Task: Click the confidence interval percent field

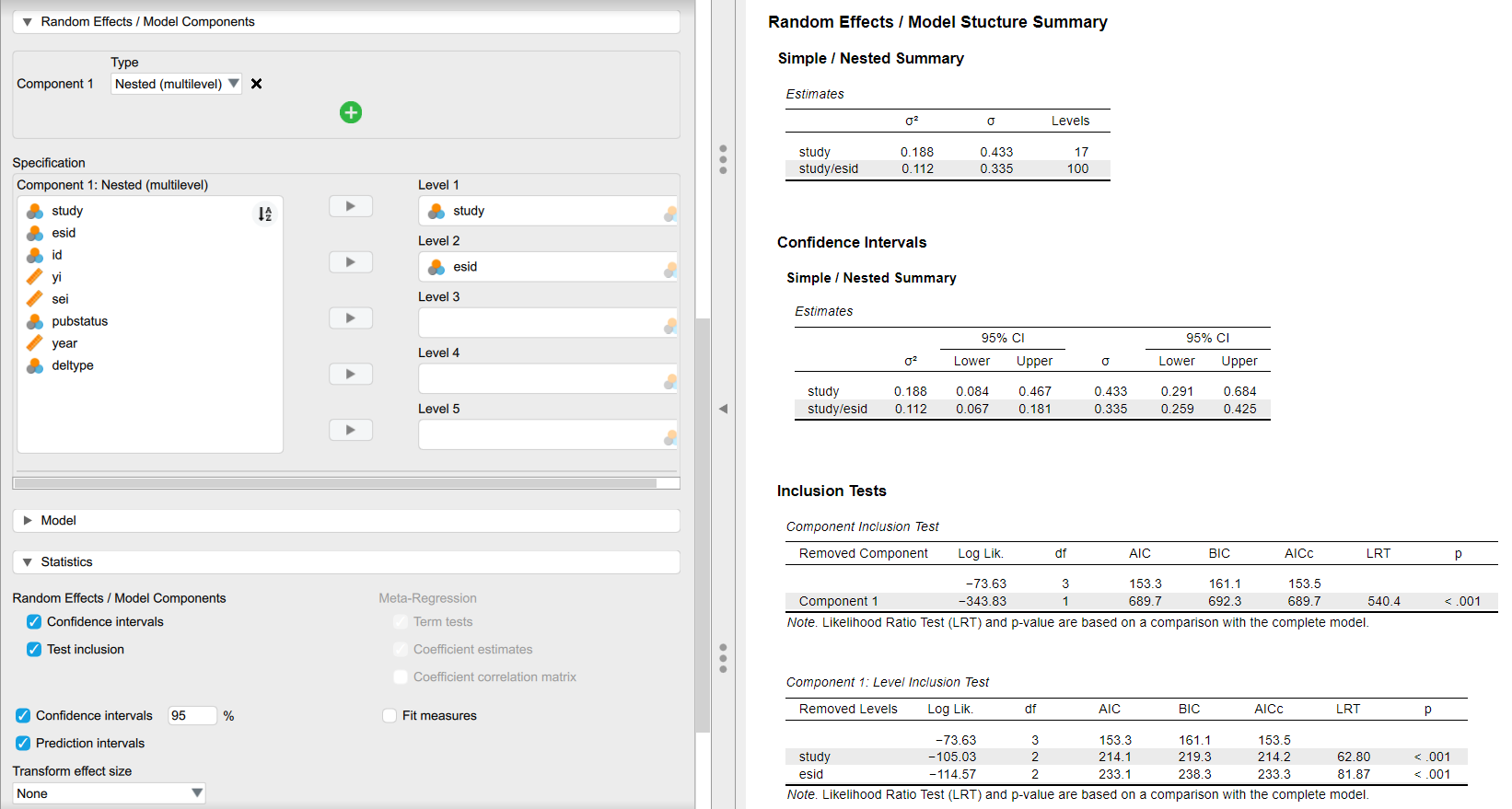Action: (x=192, y=716)
